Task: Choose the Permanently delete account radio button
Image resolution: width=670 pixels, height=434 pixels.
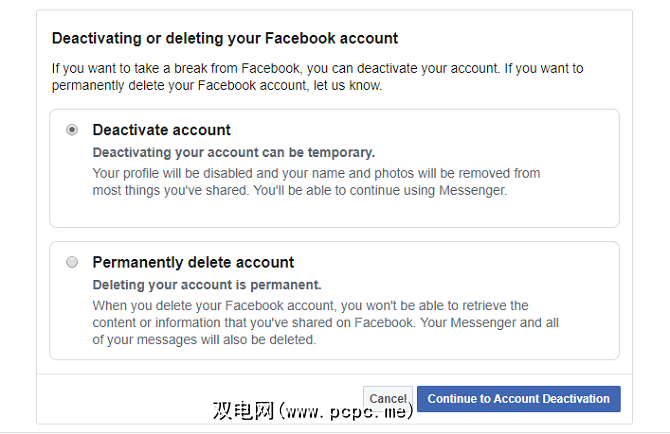Action: (x=72, y=262)
